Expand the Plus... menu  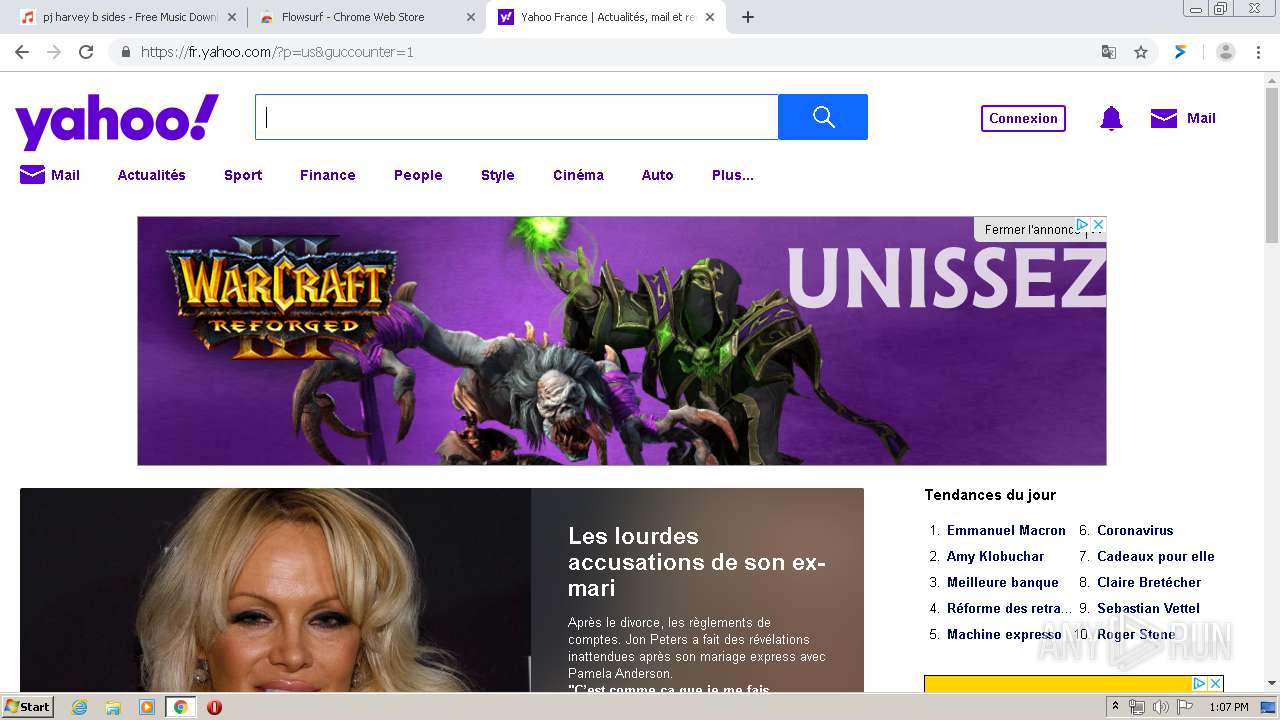click(733, 175)
